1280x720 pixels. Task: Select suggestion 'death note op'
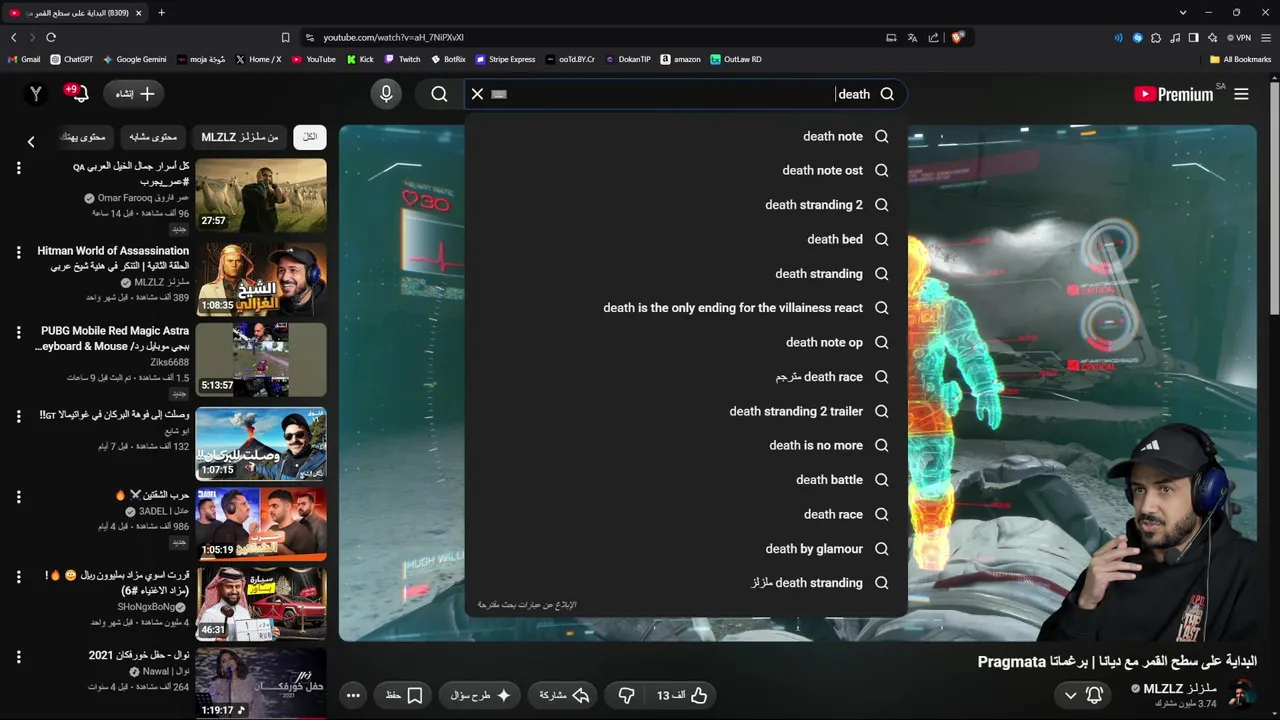click(x=686, y=342)
